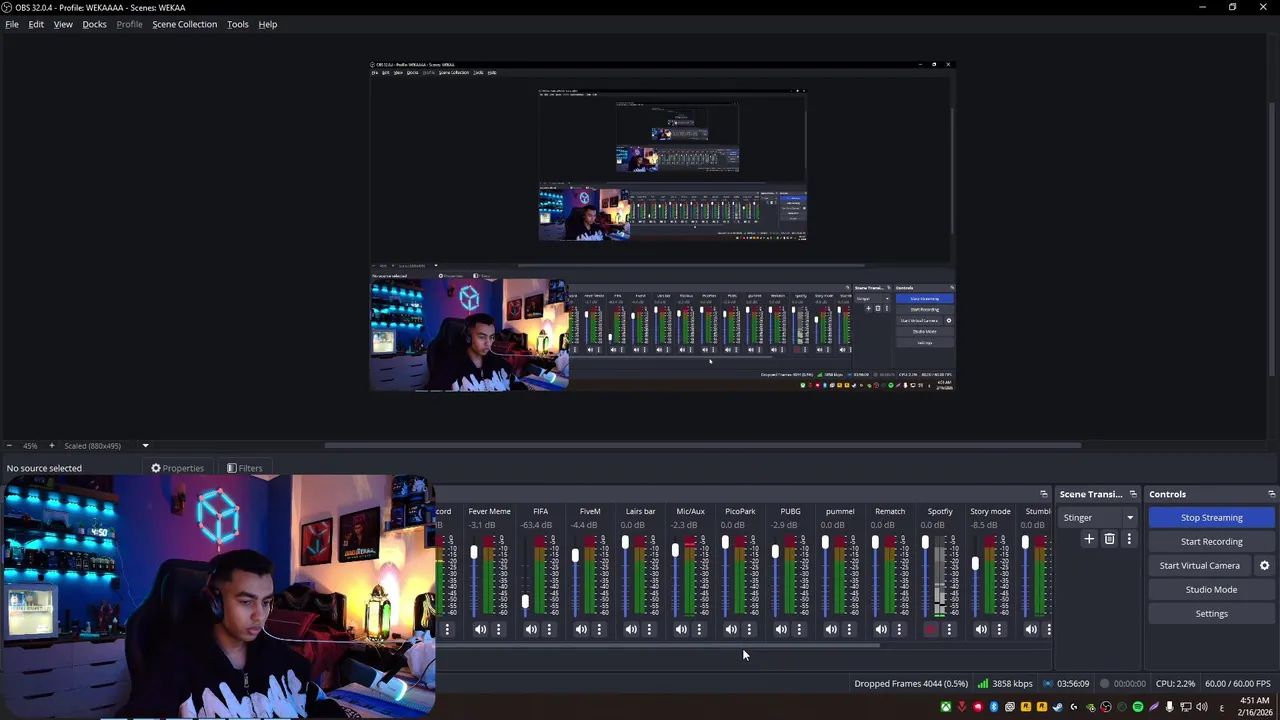Open the three-dot menu for FiveM channel
This screenshot has height=720, width=1280.
tap(599, 629)
